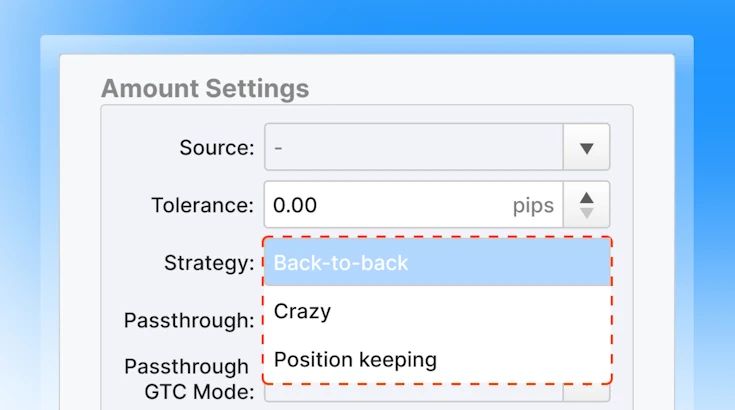Screen dimensions: 735x410
Task: Click the Passthrough GTC Mode label
Action: (189, 379)
